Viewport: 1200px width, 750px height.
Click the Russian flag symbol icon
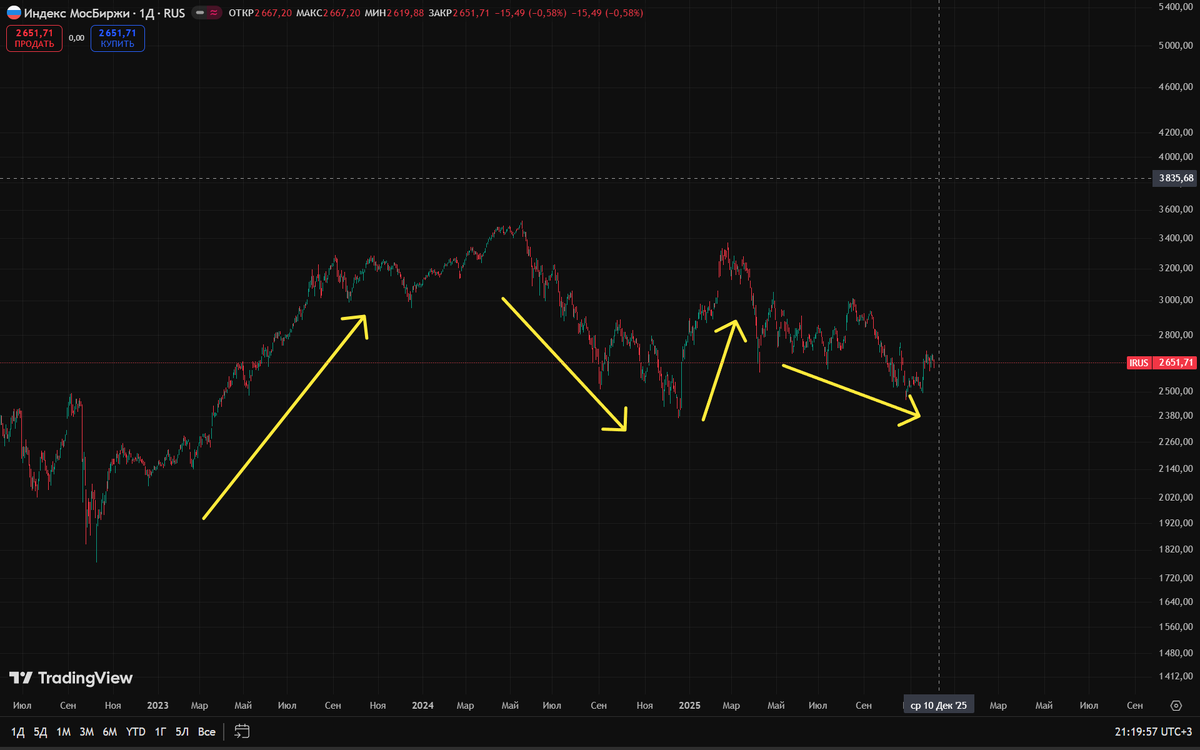pyautogui.click(x=13, y=13)
